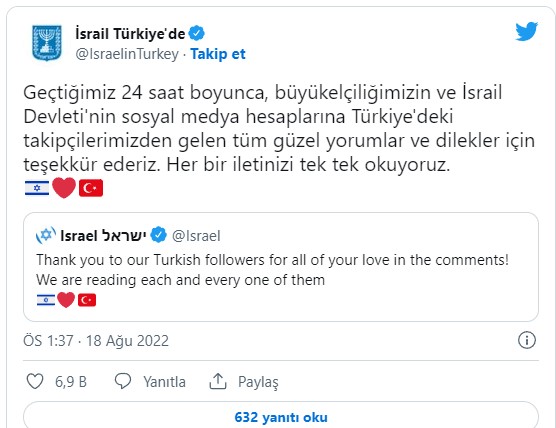Viewport: 556px width, 428px height.
Task: Click the blue verified badge beside İsrail Türkiye'de
Action: point(196,33)
